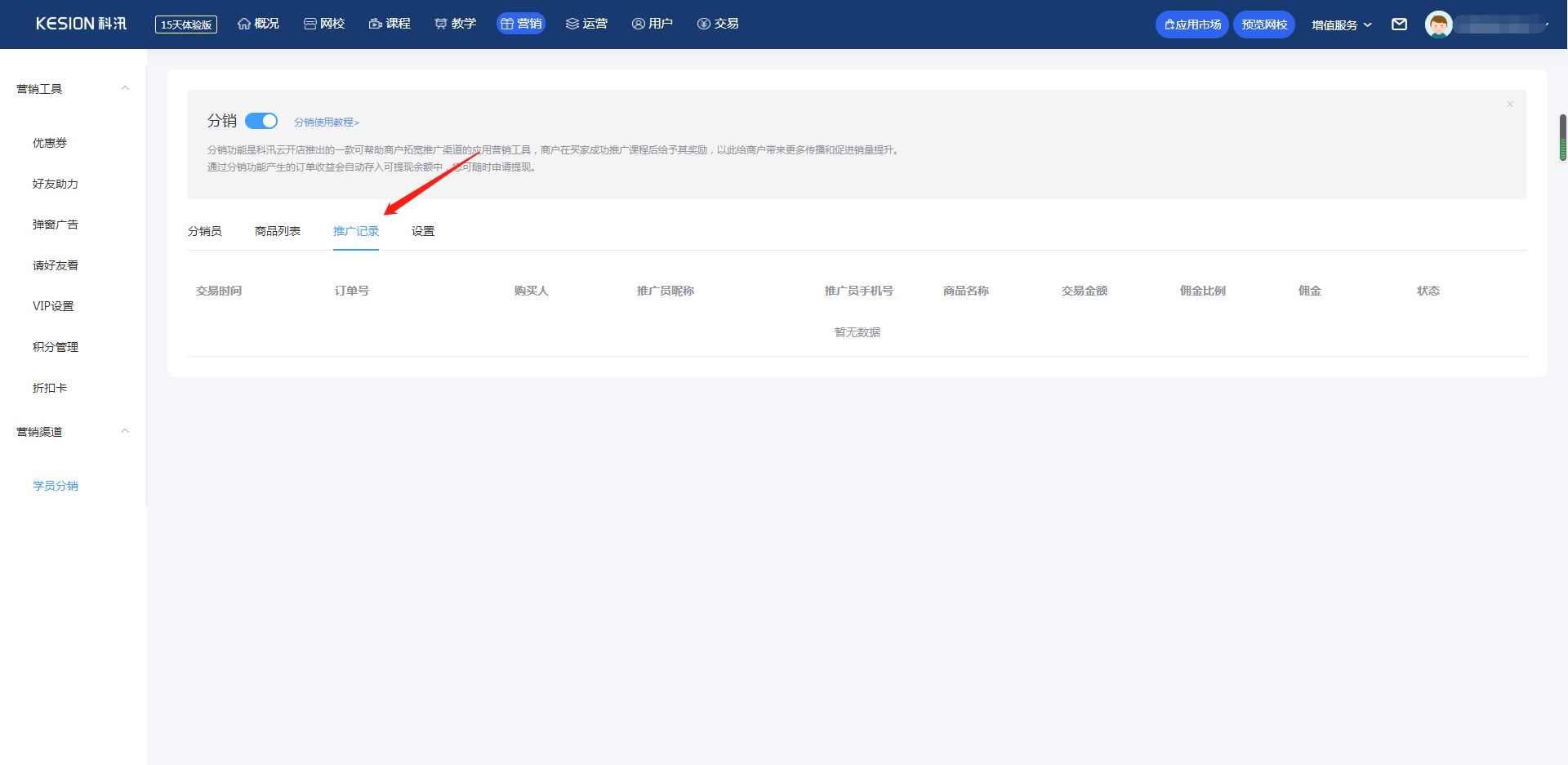This screenshot has height=765, width=1568.
Task: Open the mail envelope messages icon
Action: coord(1399,24)
